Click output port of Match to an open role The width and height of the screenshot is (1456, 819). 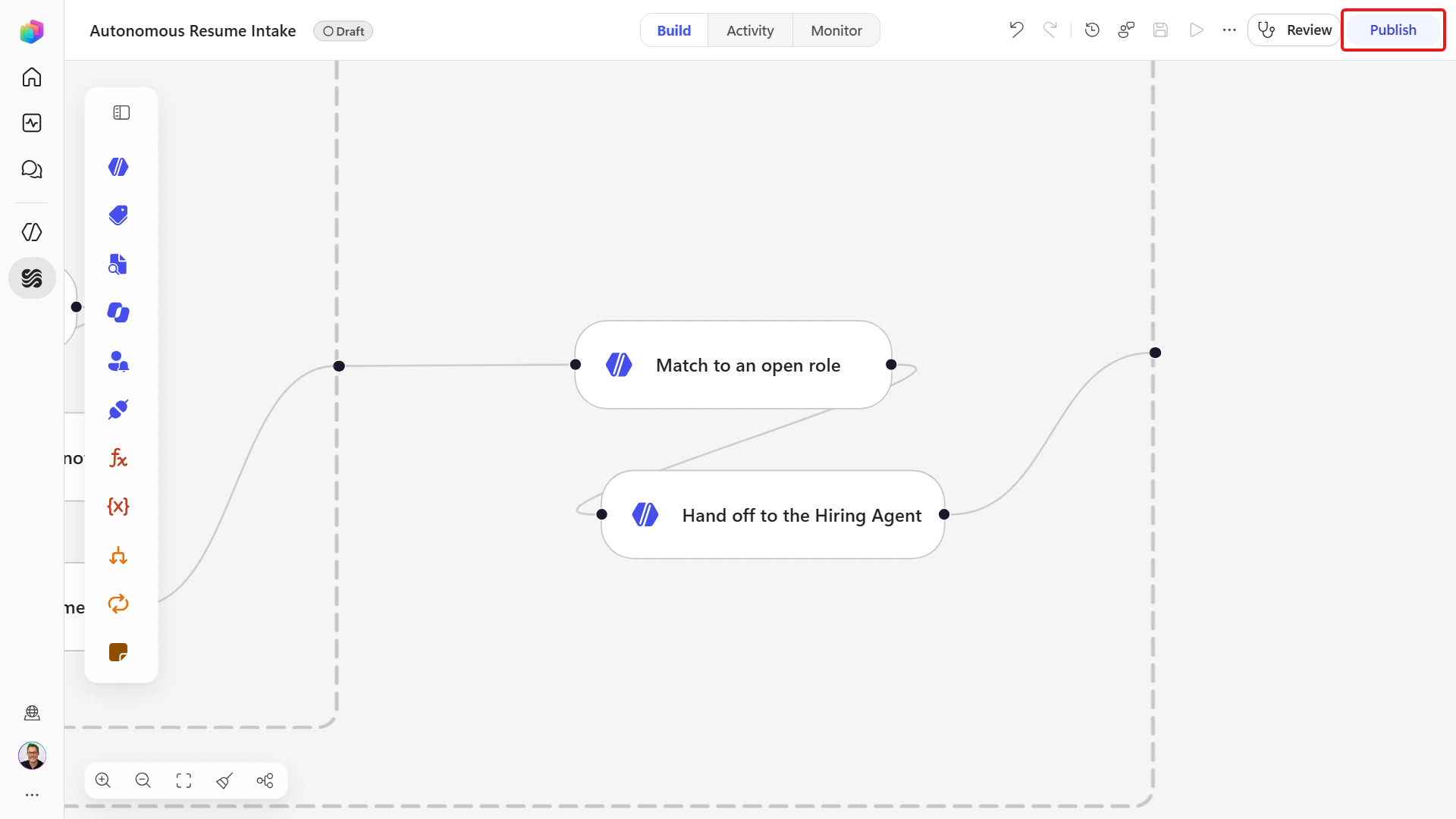pos(891,365)
